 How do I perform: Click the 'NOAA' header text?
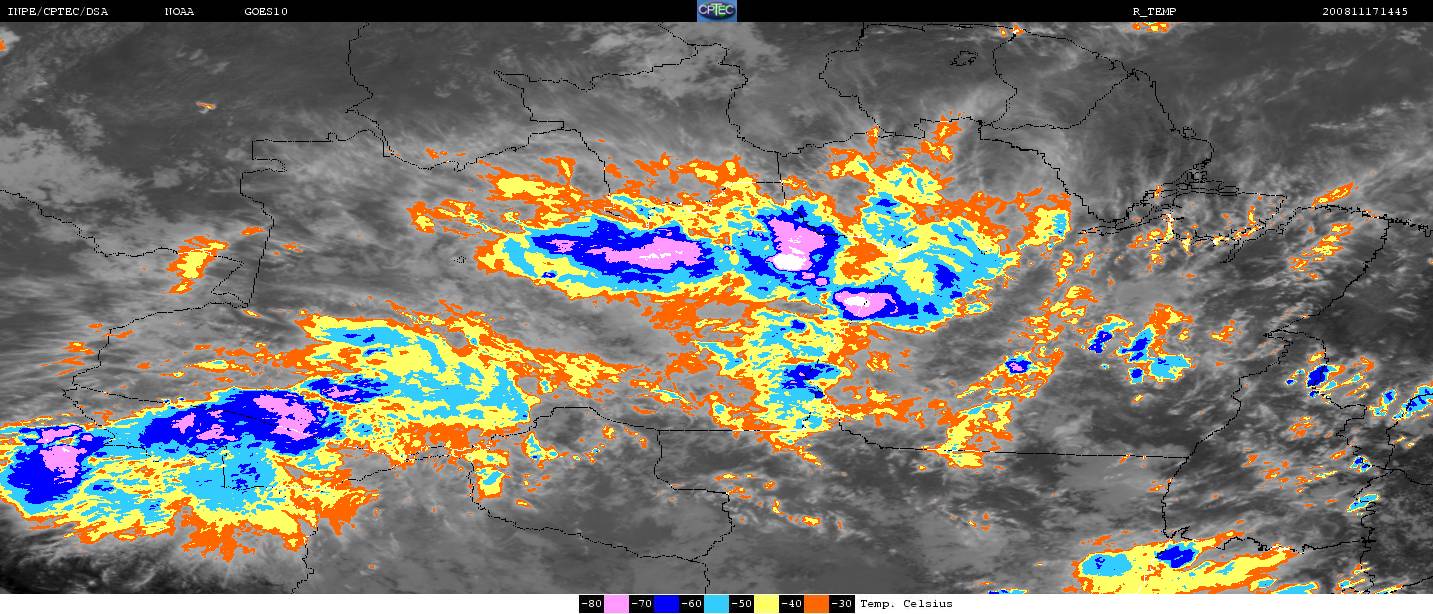[179, 12]
